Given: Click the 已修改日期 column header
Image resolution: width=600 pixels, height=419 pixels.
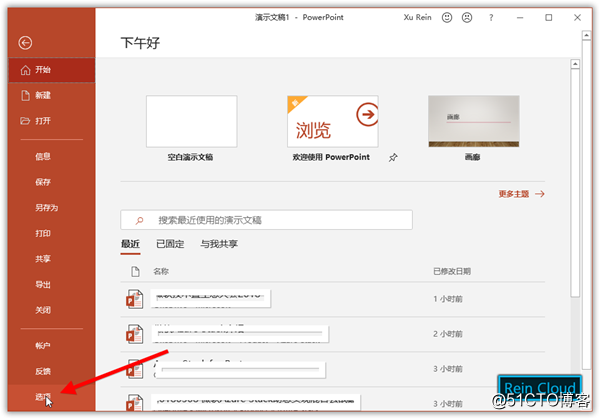Looking at the screenshot, I should (452, 271).
